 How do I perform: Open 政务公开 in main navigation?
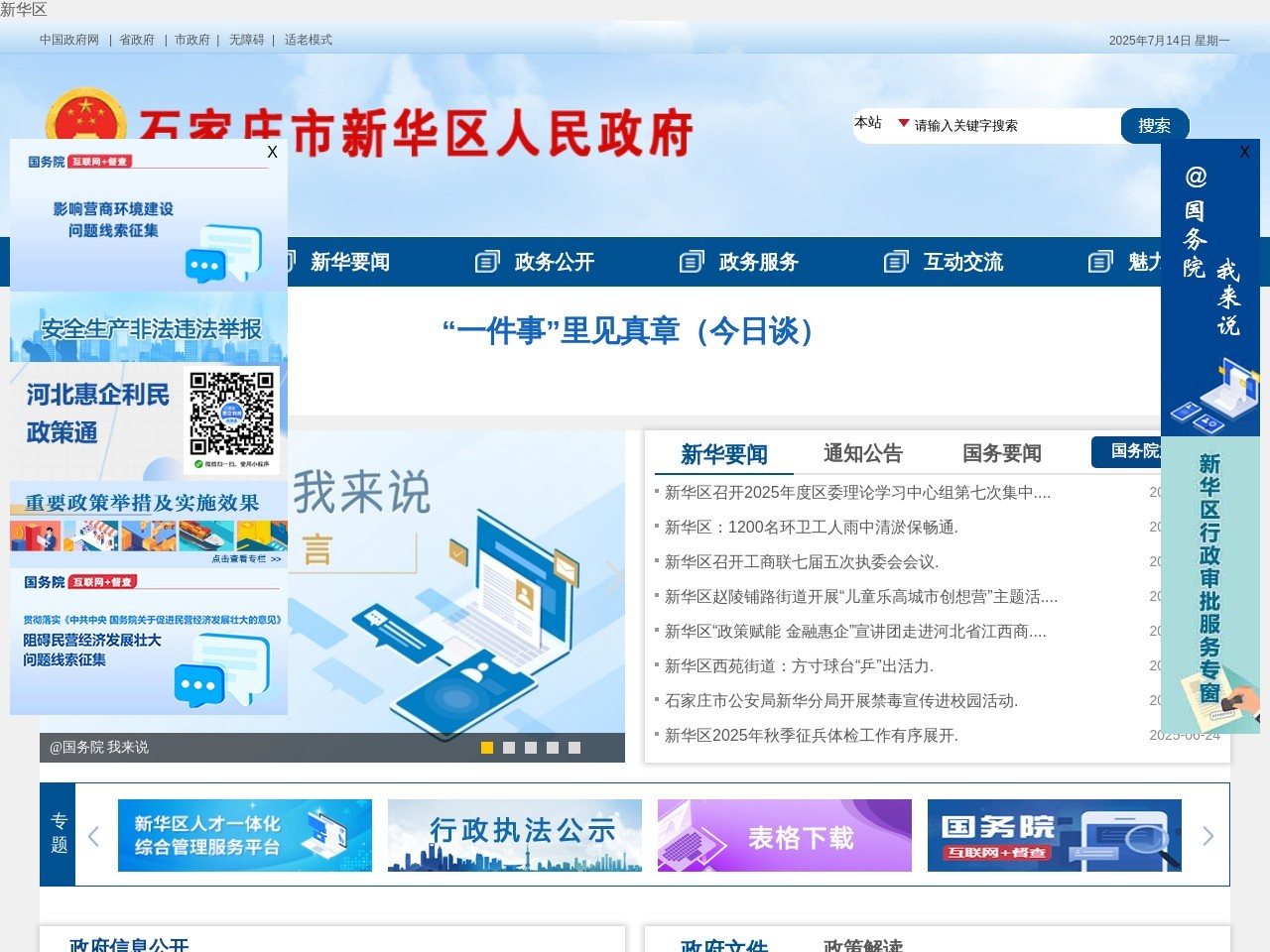[x=554, y=262]
